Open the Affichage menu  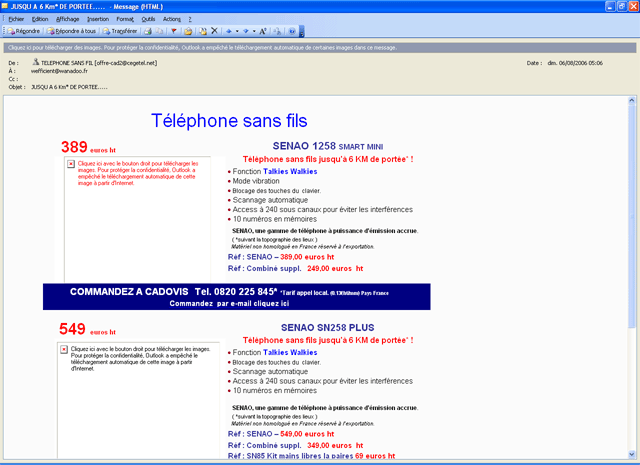(68, 19)
